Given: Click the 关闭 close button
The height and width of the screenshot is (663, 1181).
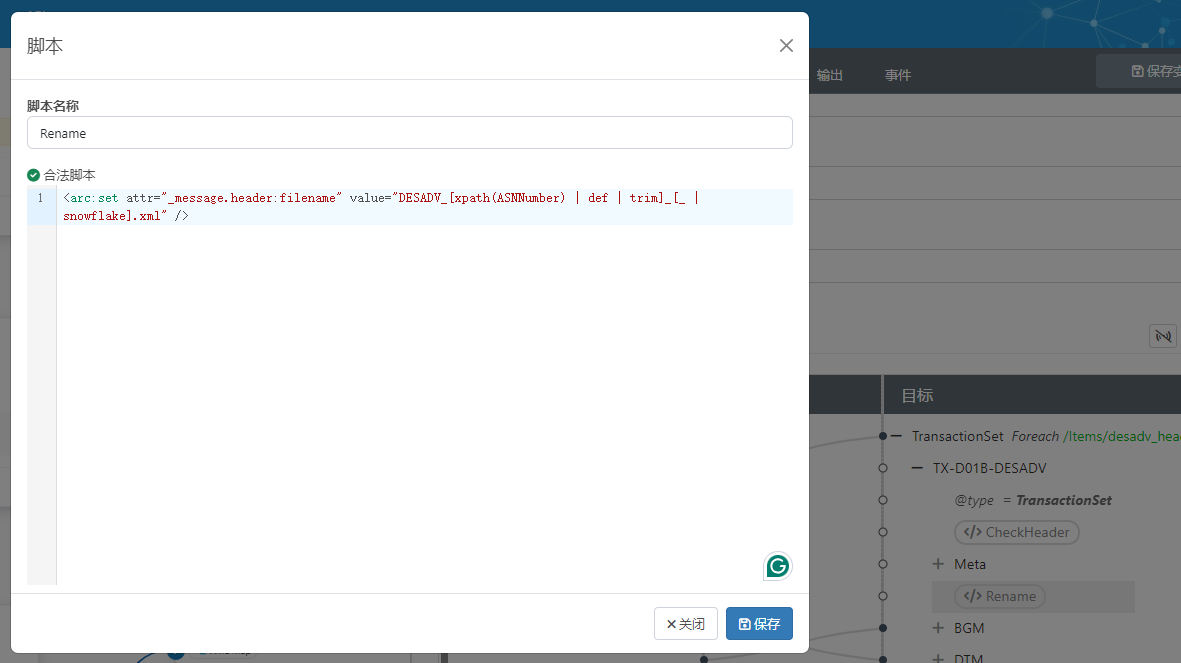Looking at the screenshot, I should pyautogui.click(x=686, y=623).
